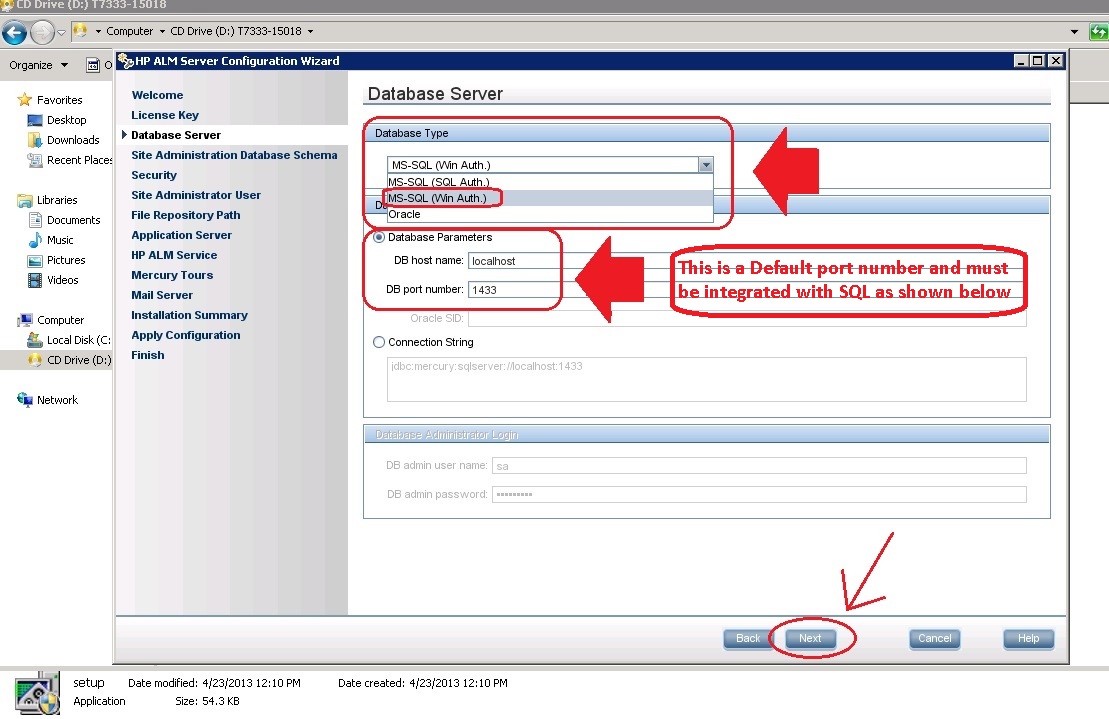This screenshot has width=1109, height=719.
Task: Open the Site Administrator User step
Action: coord(196,195)
